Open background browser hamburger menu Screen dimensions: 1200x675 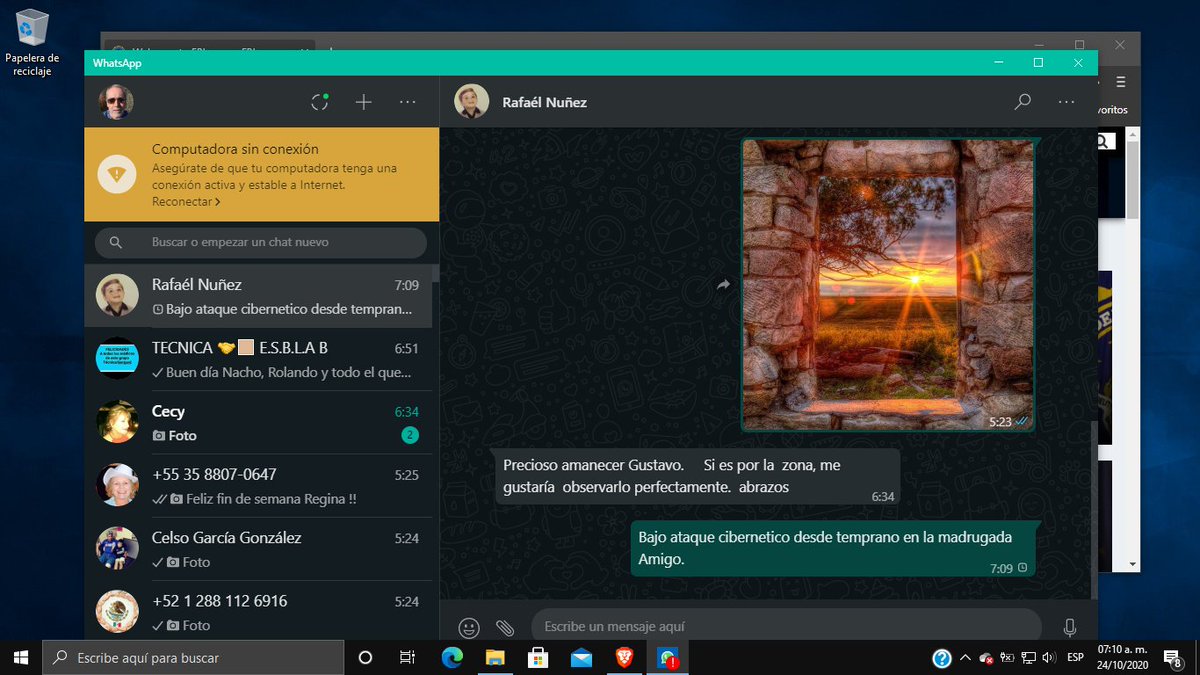coord(1121,82)
